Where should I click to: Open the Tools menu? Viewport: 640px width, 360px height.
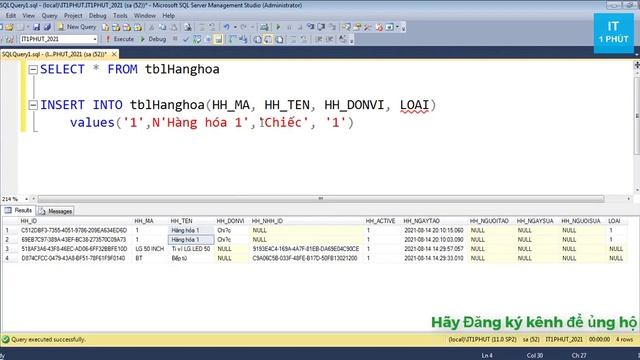click(x=120, y=16)
